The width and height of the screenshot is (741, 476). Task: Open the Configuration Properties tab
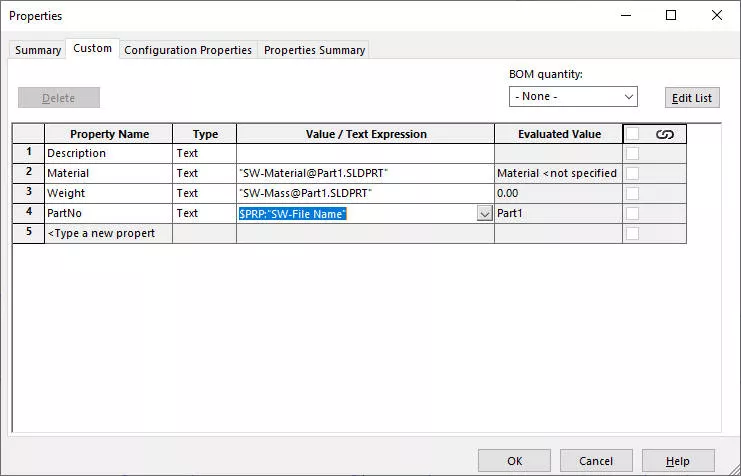tap(188, 50)
